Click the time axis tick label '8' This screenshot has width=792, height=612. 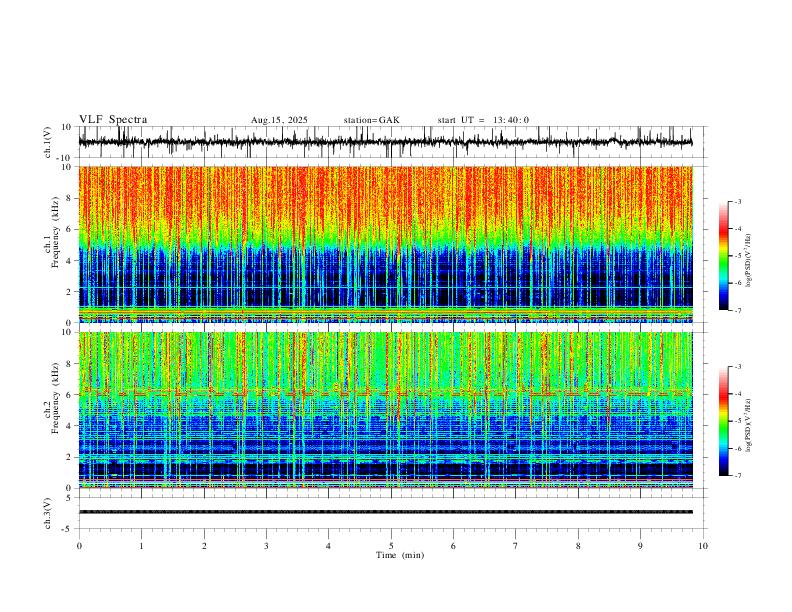pos(578,546)
